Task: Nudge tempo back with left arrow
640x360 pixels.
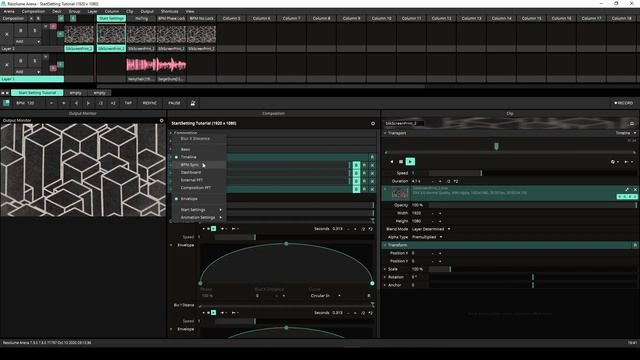Action: (x=76, y=103)
